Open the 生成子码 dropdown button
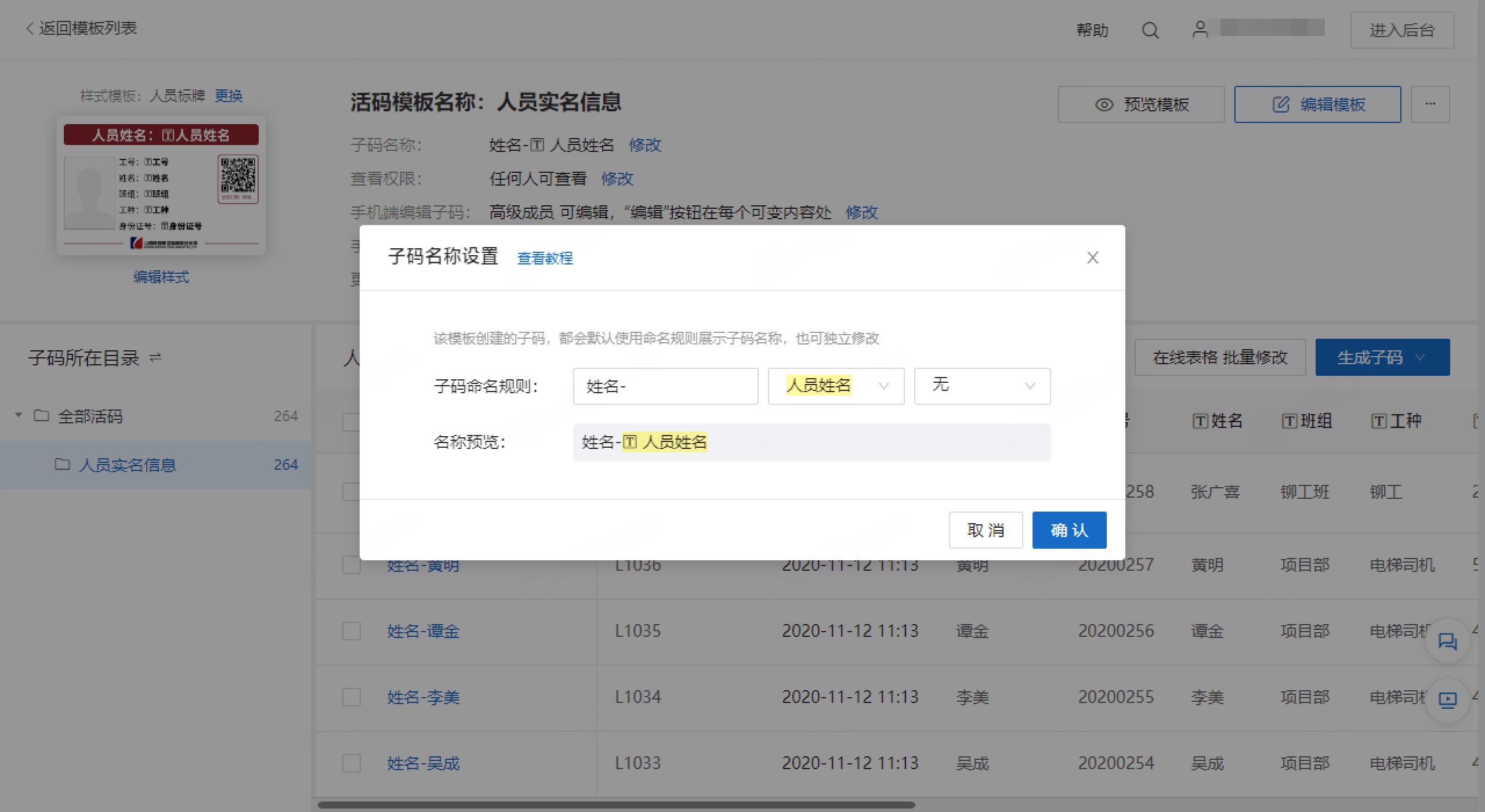The width and height of the screenshot is (1485, 812). [x=1383, y=357]
